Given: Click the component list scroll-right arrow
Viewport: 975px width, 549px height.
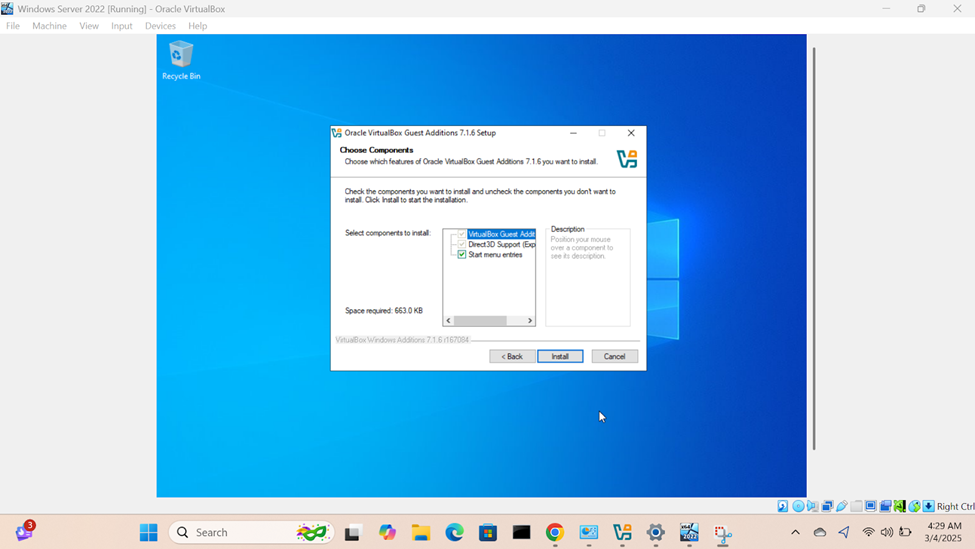Looking at the screenshot, I should [x=530, y=321].
